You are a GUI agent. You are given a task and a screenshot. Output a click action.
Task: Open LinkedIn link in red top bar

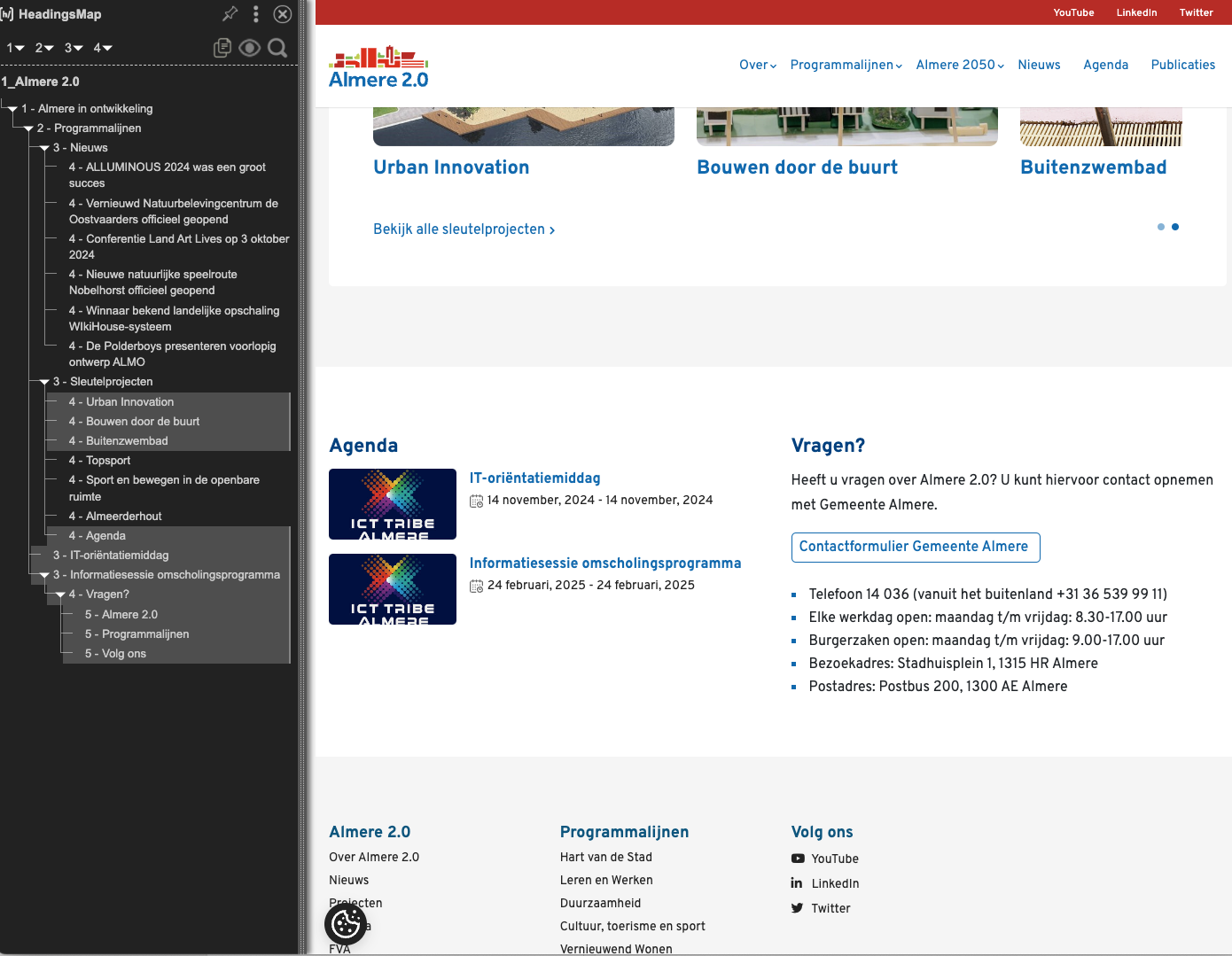tap(1136, 12)
